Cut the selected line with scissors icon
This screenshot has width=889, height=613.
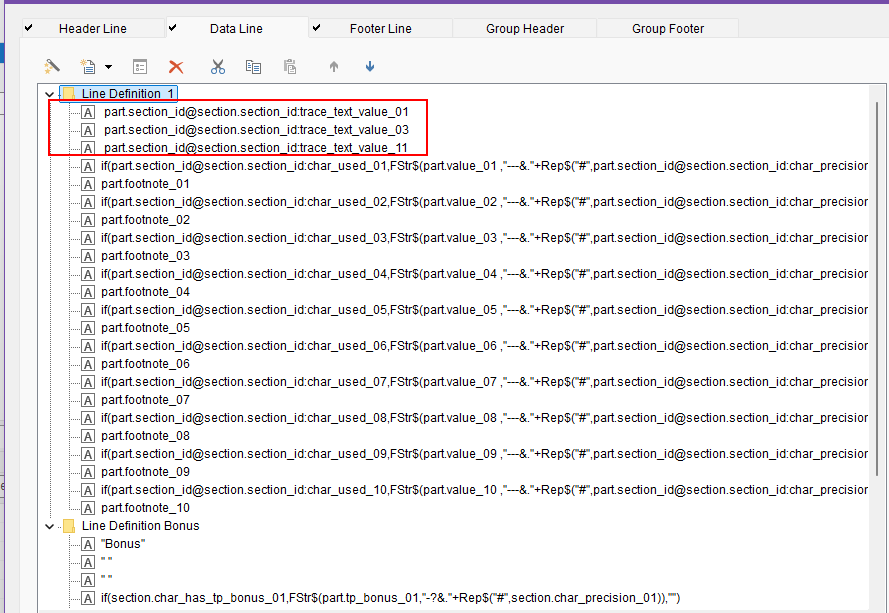pos(218,66)
